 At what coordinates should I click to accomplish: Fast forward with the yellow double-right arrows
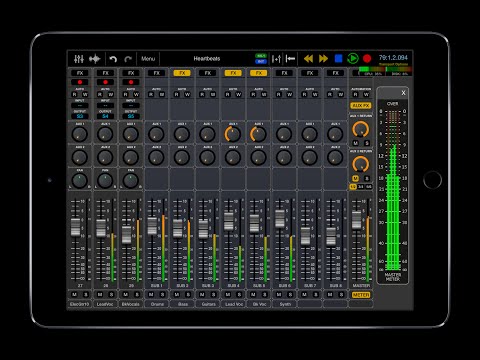click(323, 59)
